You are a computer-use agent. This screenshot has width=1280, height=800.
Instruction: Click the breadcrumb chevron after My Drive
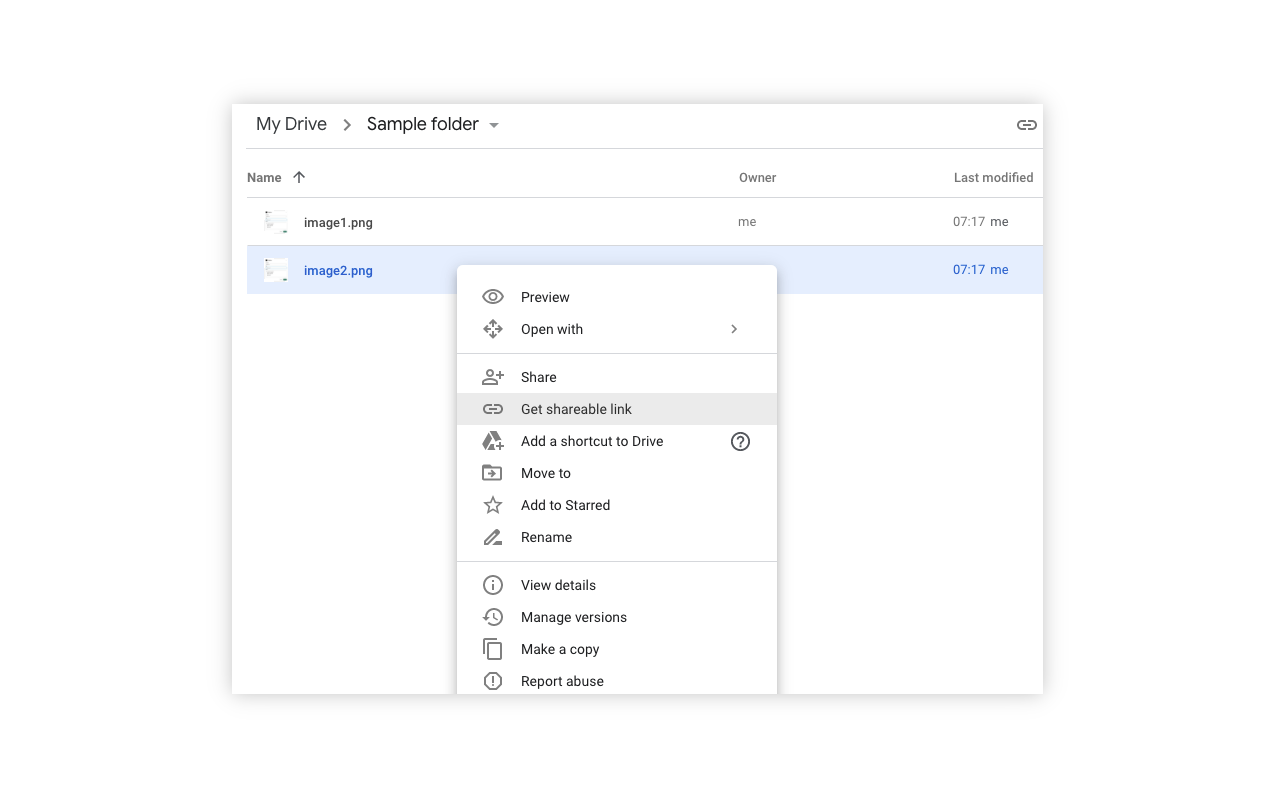pyautogui.click(x=347, y=125)
